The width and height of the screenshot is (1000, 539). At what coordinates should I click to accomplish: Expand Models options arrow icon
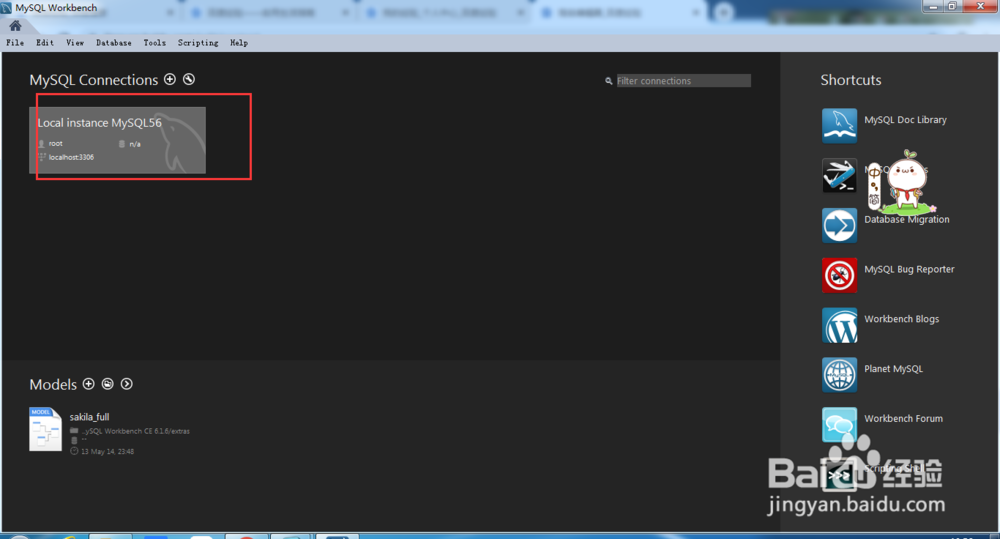pyautogui.click(x=127, y=383)
